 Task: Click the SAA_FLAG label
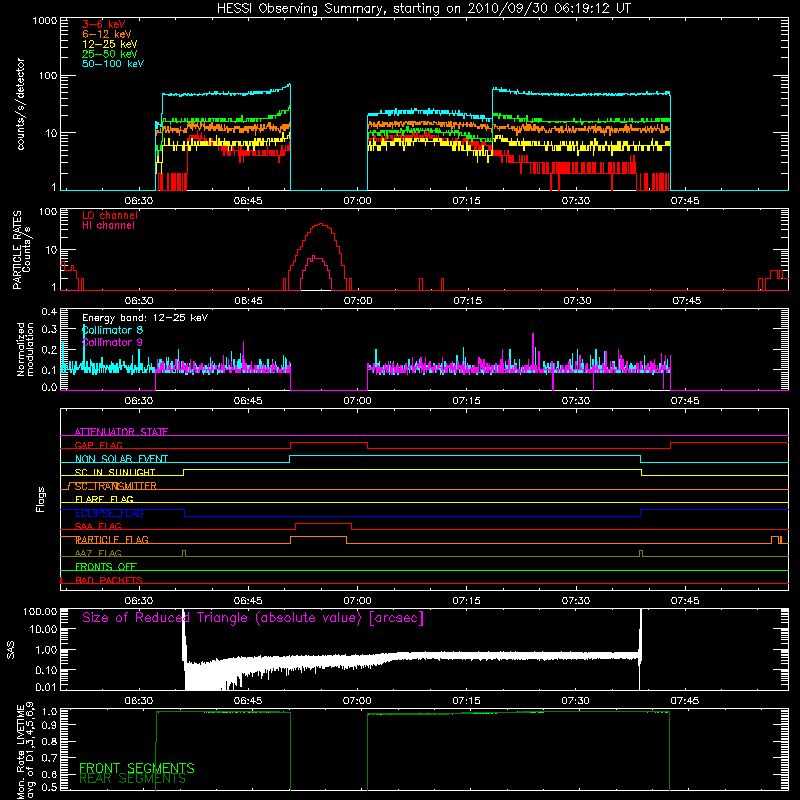point(98,526)
